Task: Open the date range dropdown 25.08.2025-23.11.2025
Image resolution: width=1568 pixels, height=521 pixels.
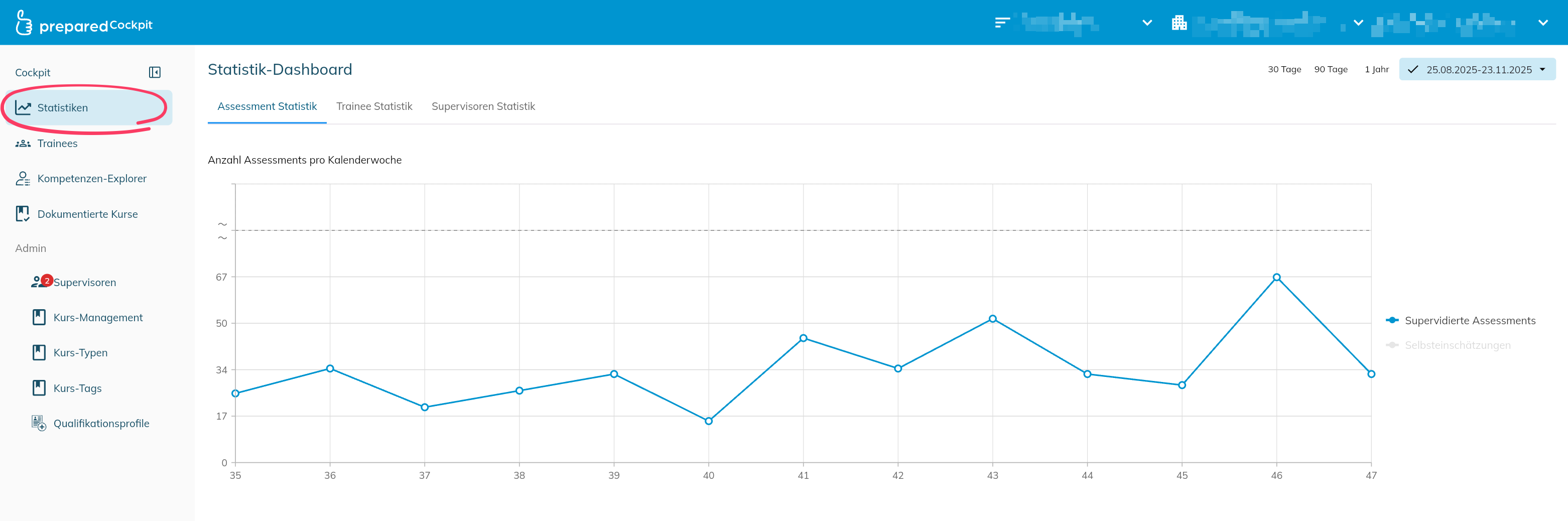Action: [1477, 69]
